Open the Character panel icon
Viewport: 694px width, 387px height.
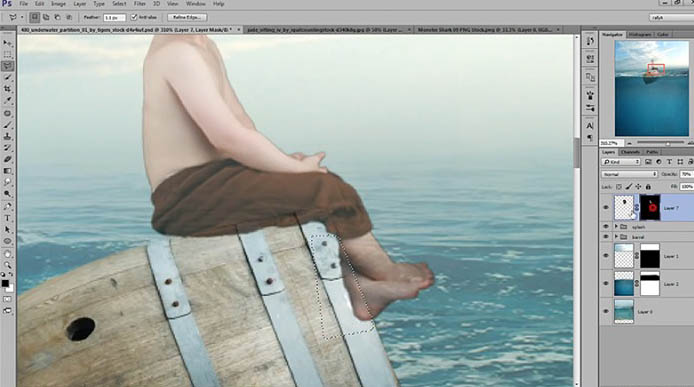tap(590, 126)
